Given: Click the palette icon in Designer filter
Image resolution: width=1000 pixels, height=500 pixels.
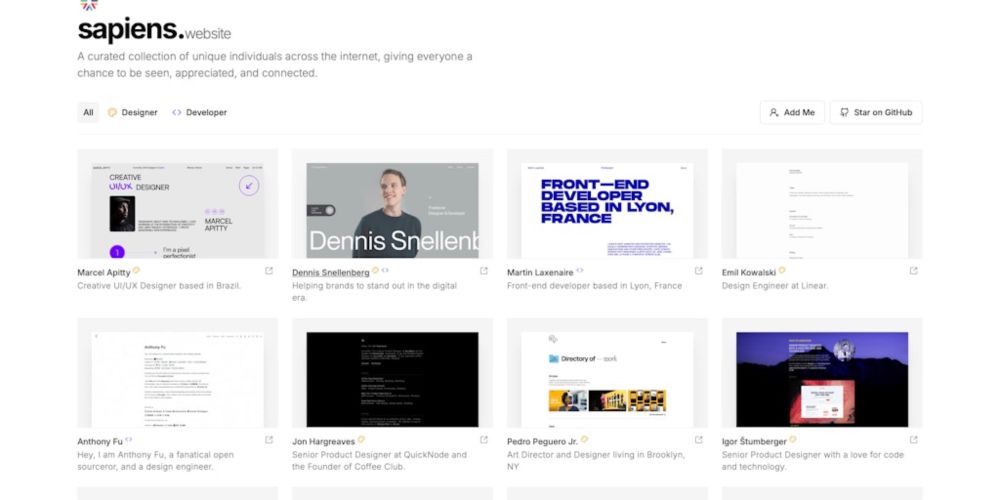Looking at the screenshot, I should coord(112,112).
